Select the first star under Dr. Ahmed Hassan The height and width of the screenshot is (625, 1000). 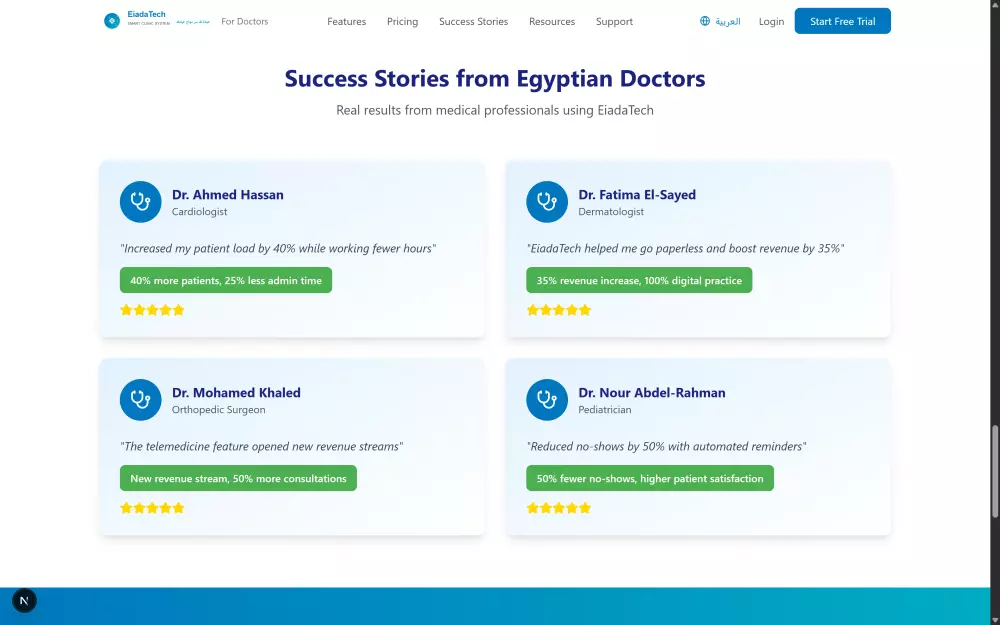click(126, 310)
